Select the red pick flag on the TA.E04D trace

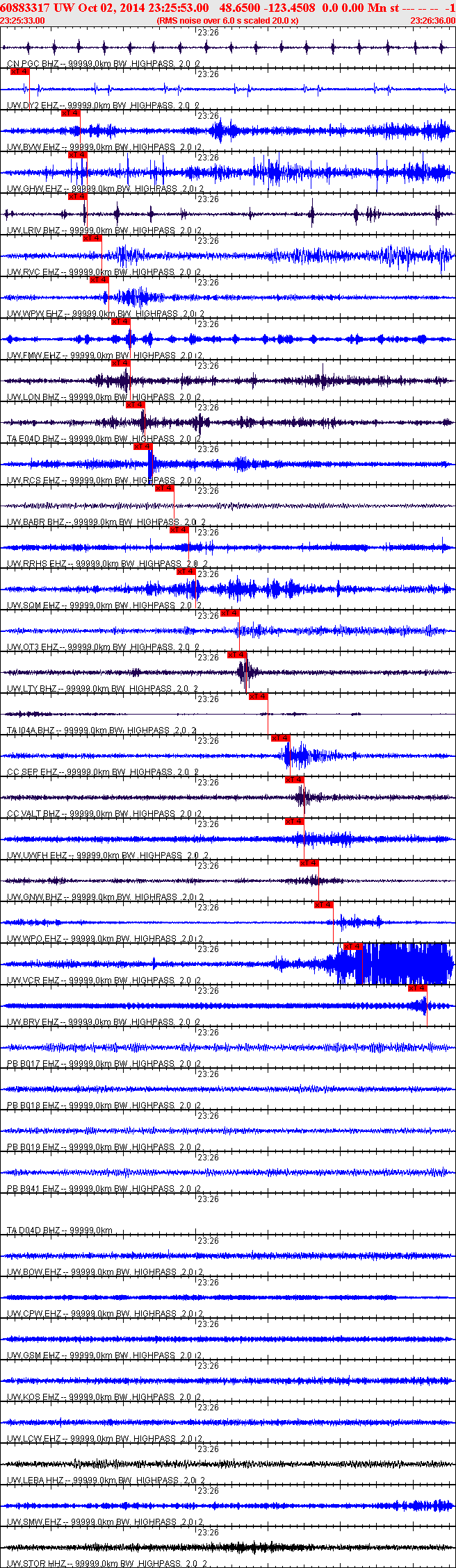tap(136, 405)
